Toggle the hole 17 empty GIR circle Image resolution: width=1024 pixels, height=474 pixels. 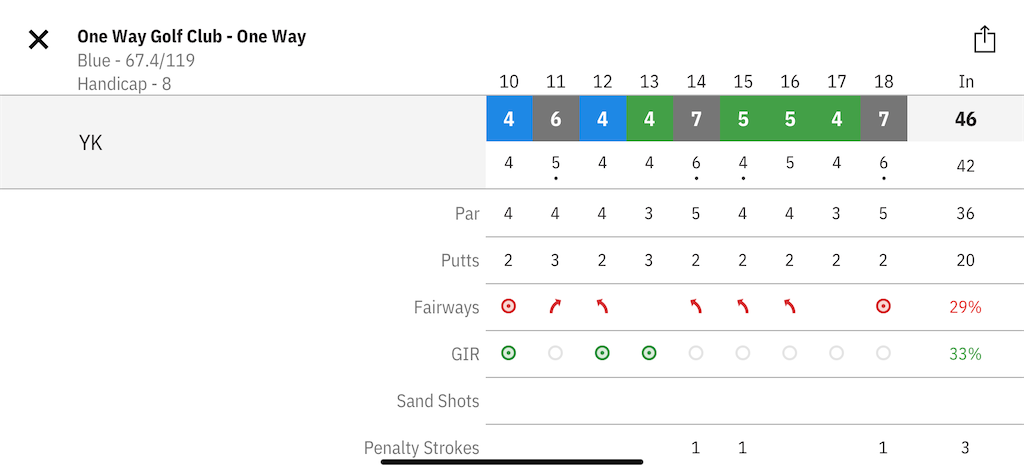point(837,353)
